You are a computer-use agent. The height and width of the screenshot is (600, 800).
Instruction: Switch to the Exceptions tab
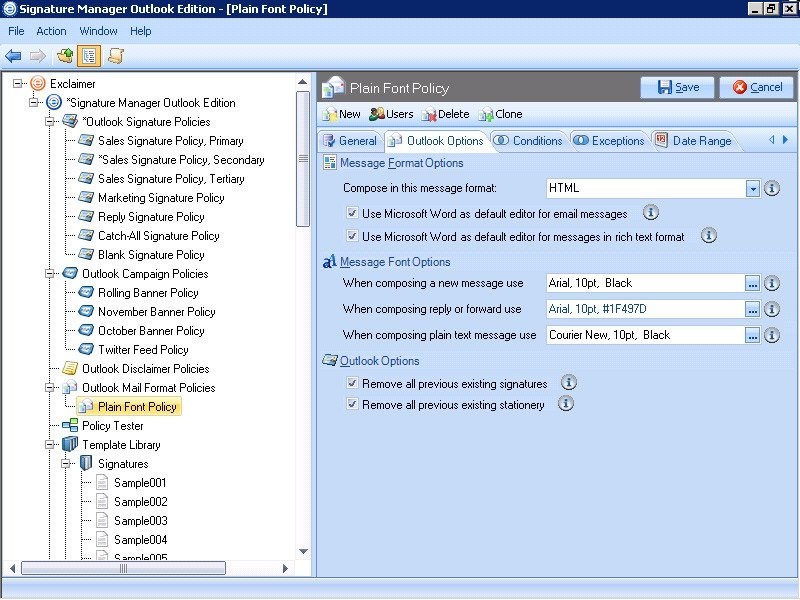(x=609, y=141)
